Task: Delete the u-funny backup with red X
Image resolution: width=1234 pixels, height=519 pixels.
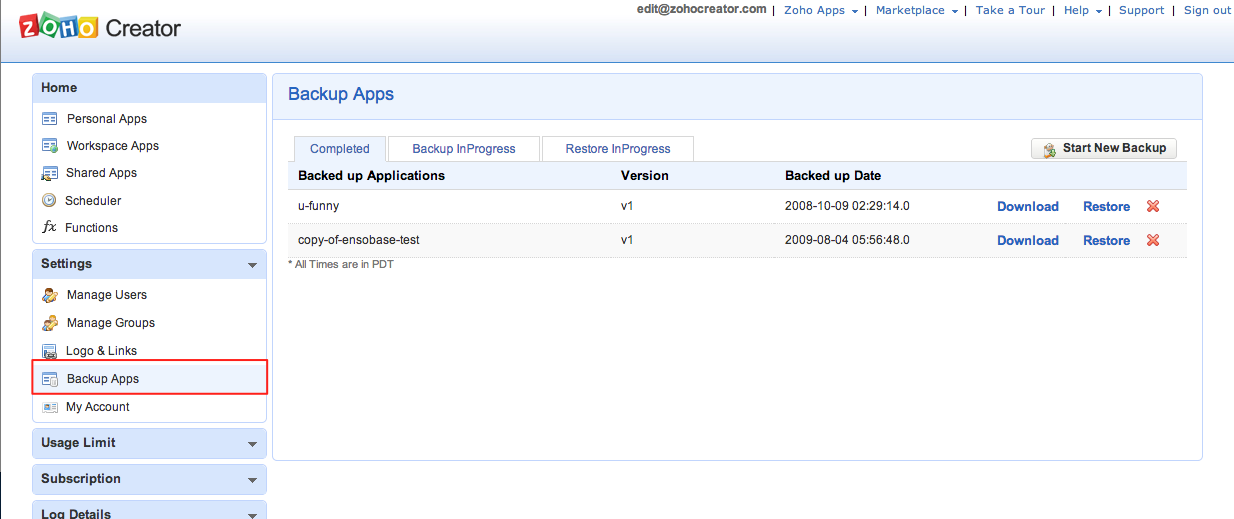Action: tap(1153, 206)
